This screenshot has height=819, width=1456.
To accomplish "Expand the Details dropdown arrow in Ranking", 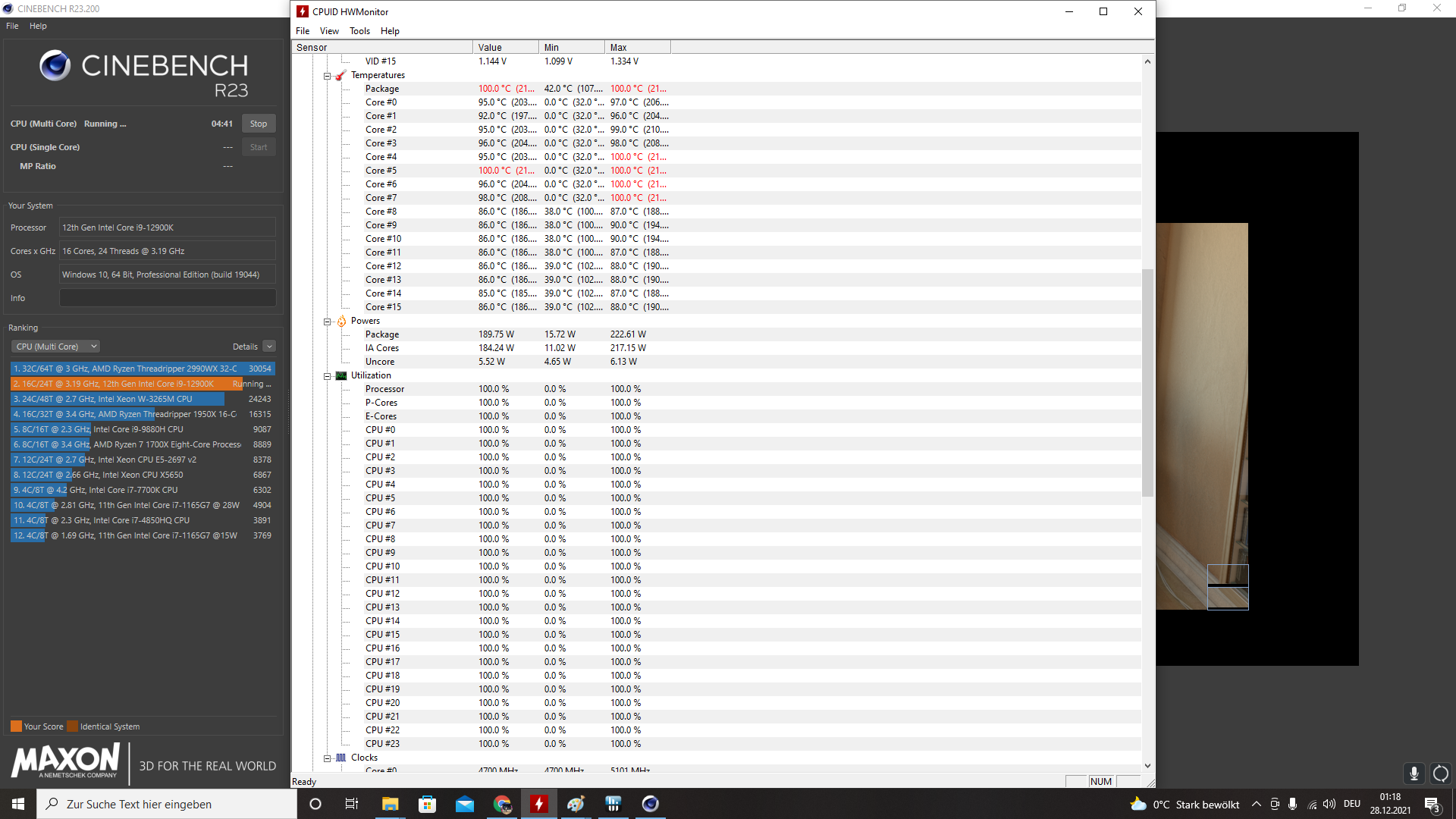I will coord(269,347).
